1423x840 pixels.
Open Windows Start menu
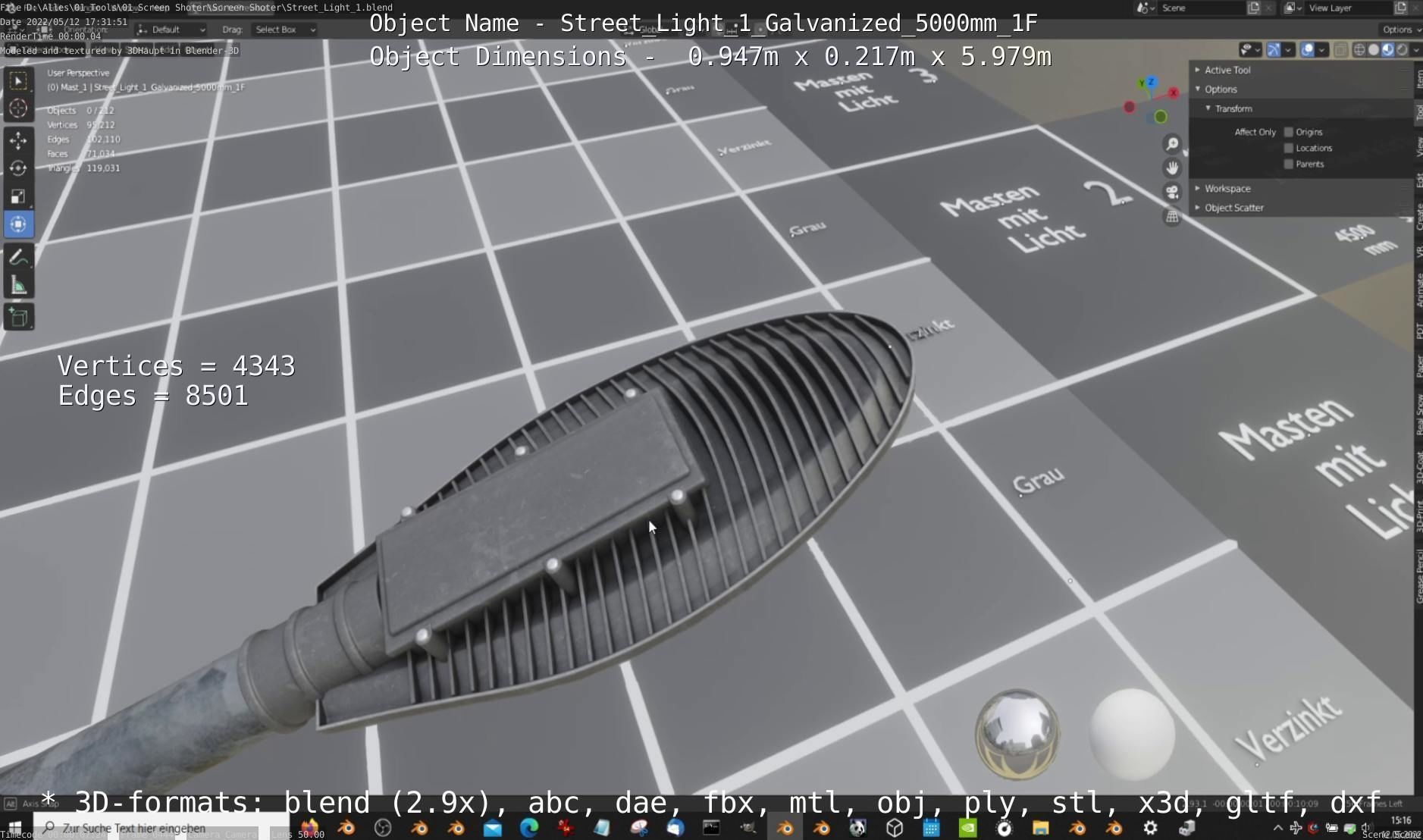pyautogui.click(x=14, y=828)
